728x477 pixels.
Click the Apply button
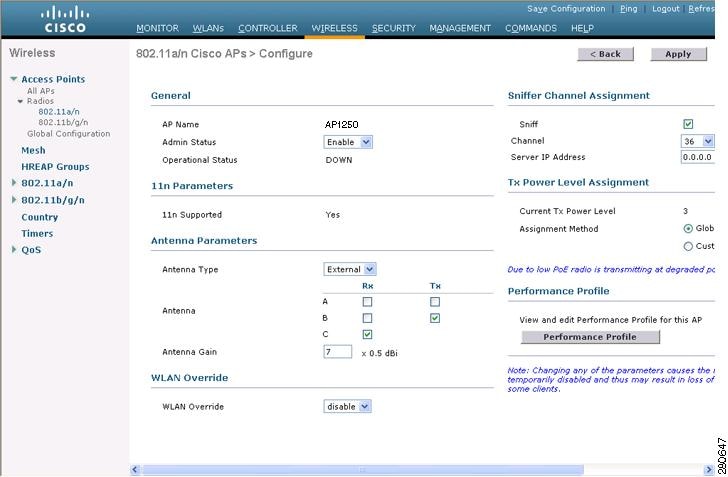[678, 54]
